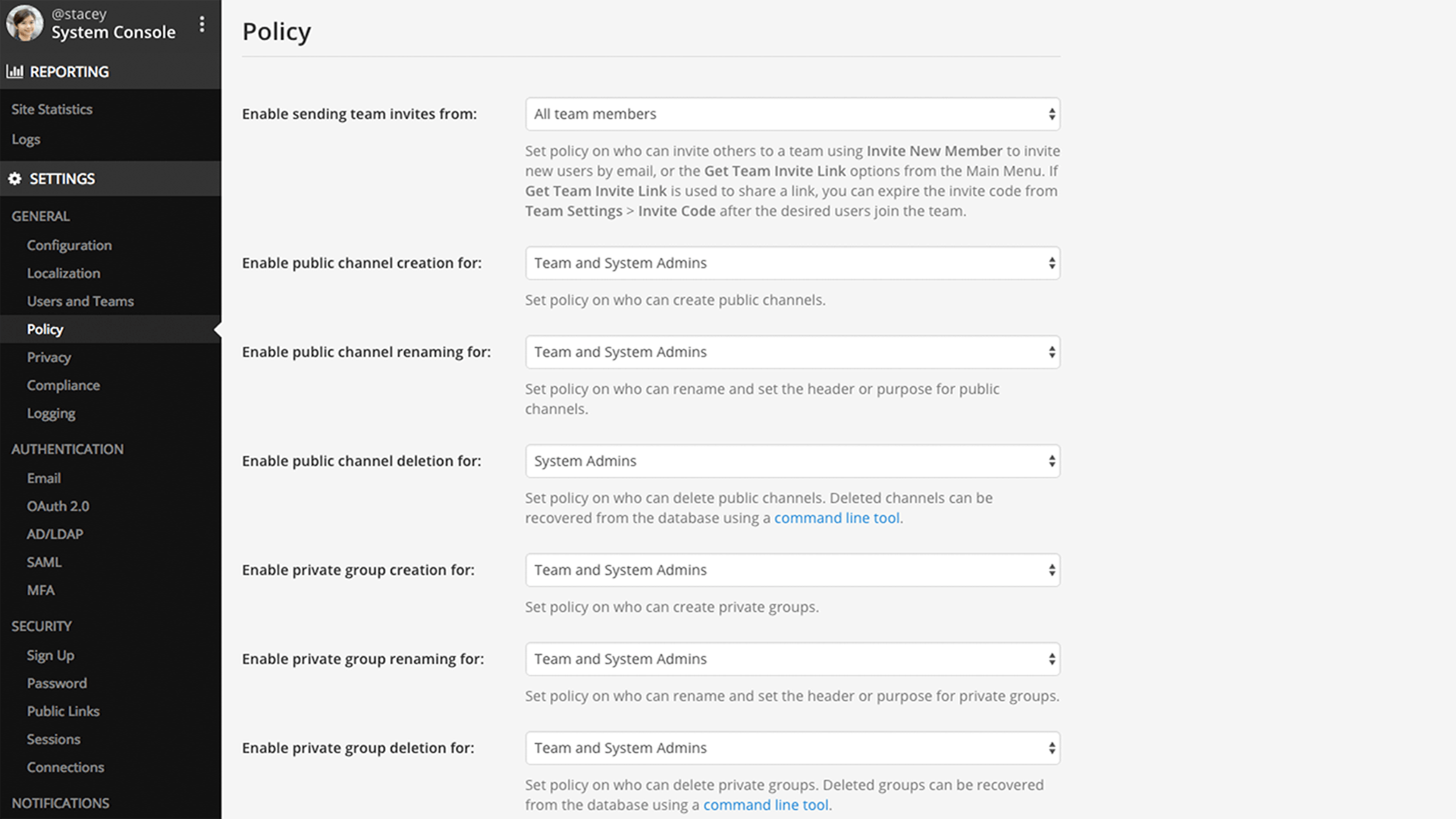This screenshot has height=819, width=1456.
Task: Click the AUTHENTICATION section heading
Action: coord(67,449)
